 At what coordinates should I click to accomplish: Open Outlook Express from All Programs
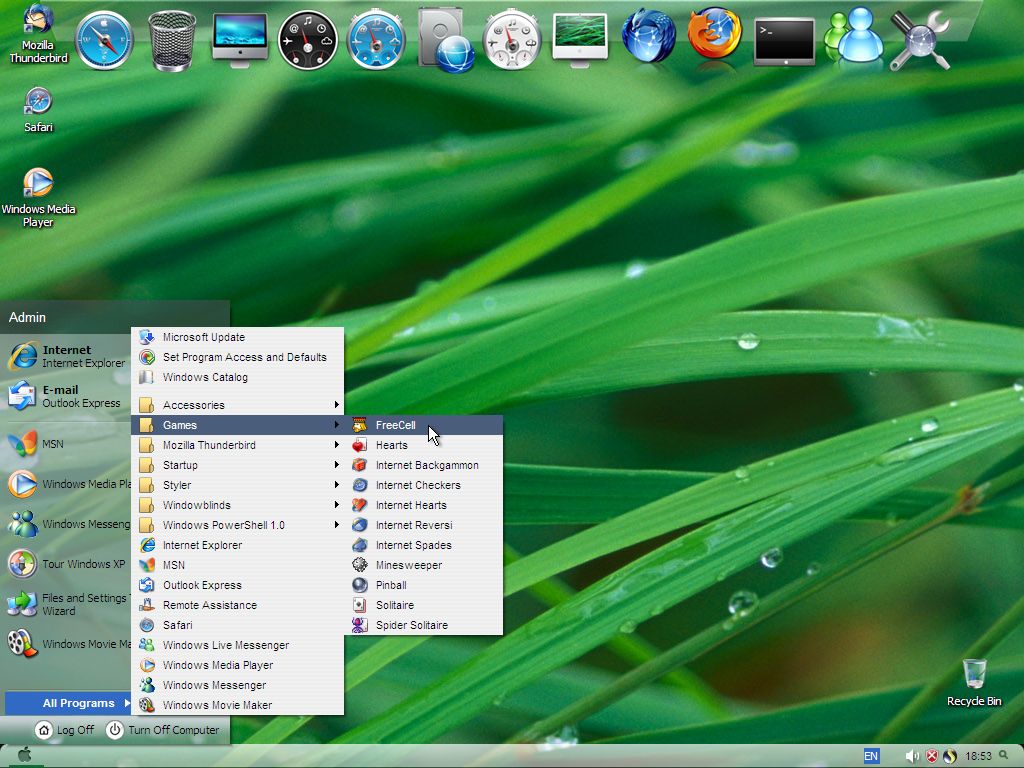pyautogui.click(x=238, y=585)
